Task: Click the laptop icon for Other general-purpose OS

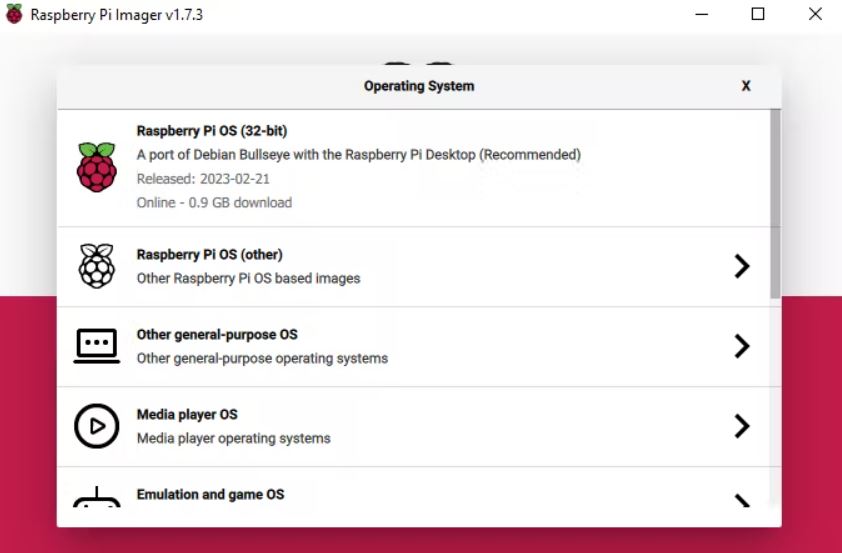Action: (97, 346)
